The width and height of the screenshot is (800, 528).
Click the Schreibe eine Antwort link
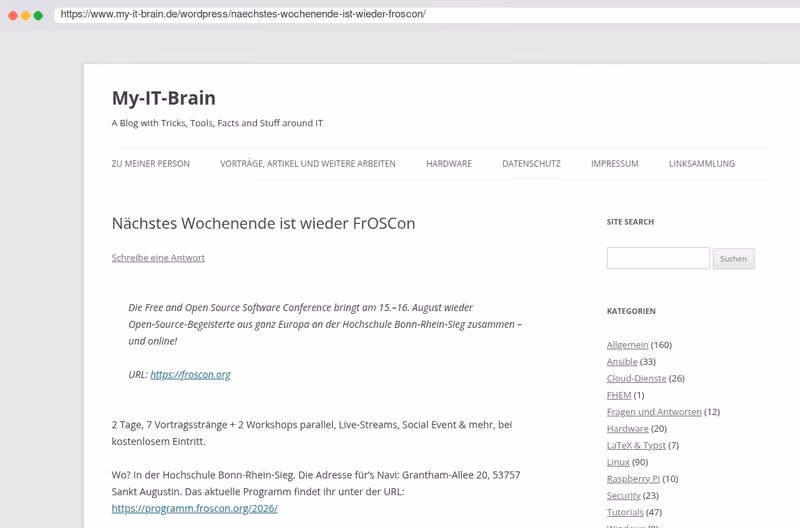click(158, 258)
